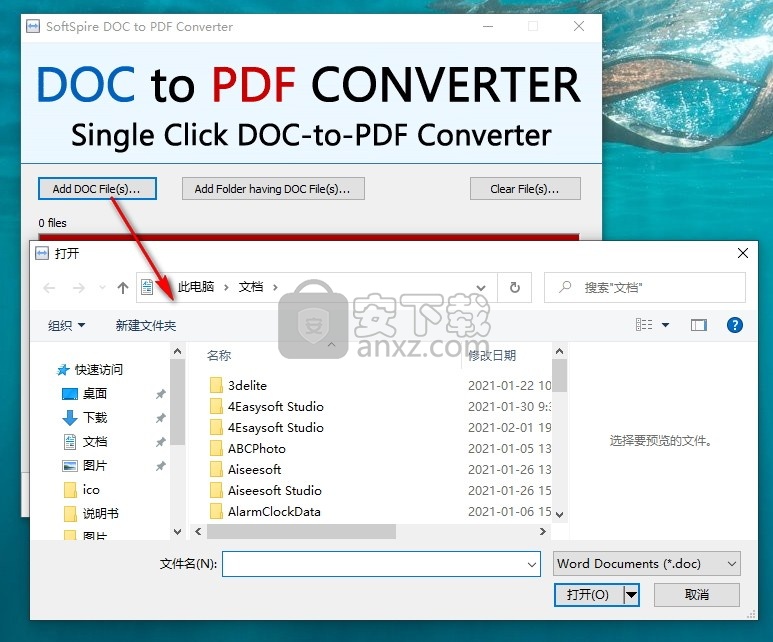
Task: Click the 名称 column header
Action: (219, 355)
